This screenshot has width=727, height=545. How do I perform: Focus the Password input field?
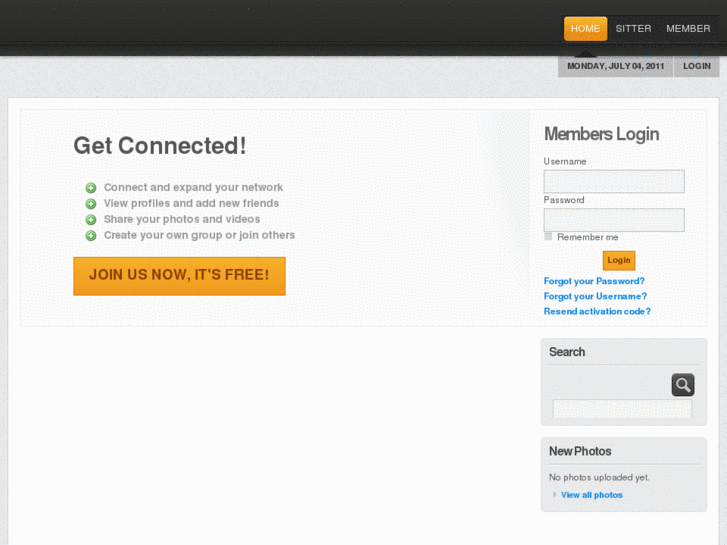coord(614,220)
